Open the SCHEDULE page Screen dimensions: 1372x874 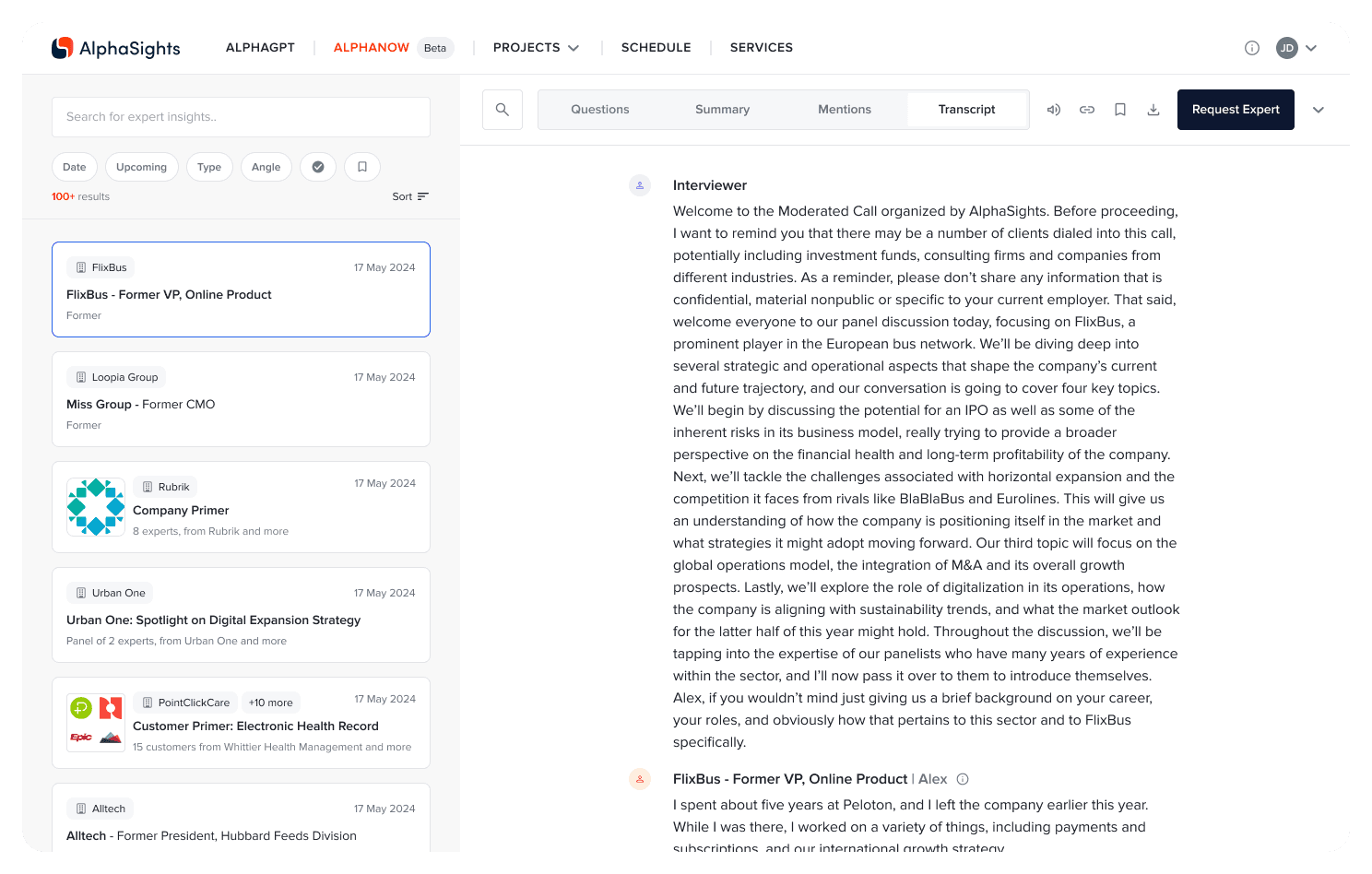[656, 48]
